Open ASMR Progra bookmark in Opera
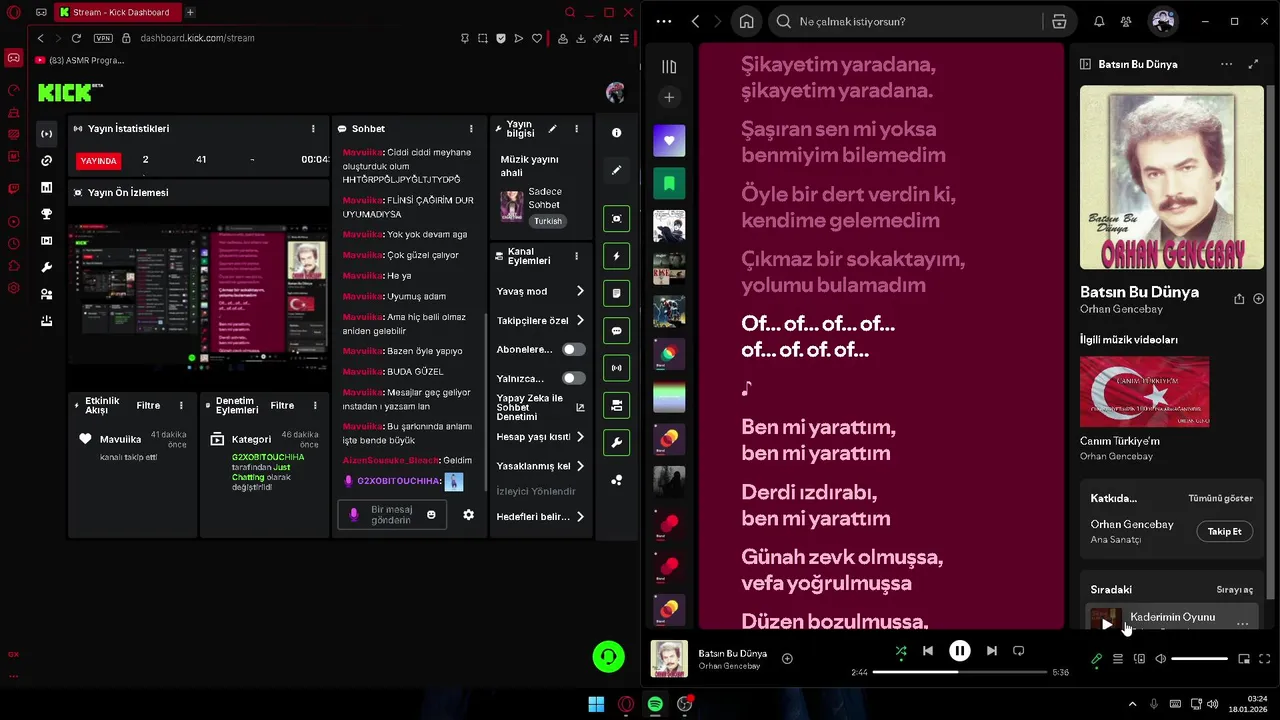The height and width of the screenshot is (720, 1280). coord(80,60)
